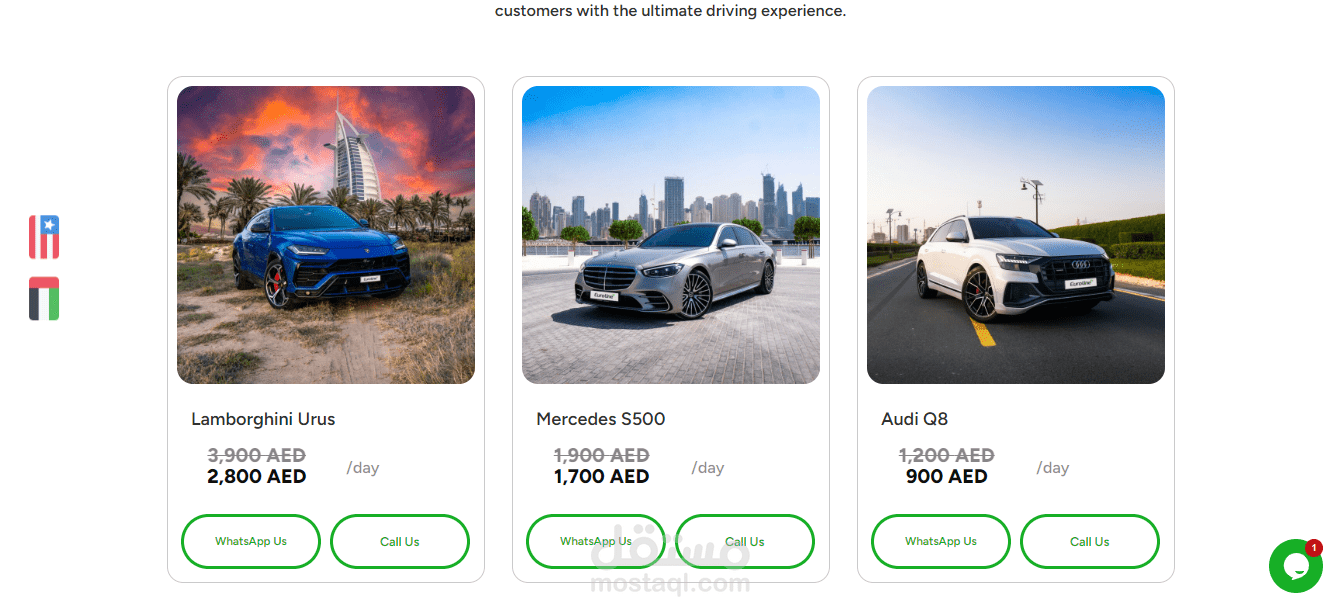The height and width of the screenshot is (609, 1342).
Task: Click the red-striped flag with star icon
Action: pyautogui.click(x=44, y=237)
